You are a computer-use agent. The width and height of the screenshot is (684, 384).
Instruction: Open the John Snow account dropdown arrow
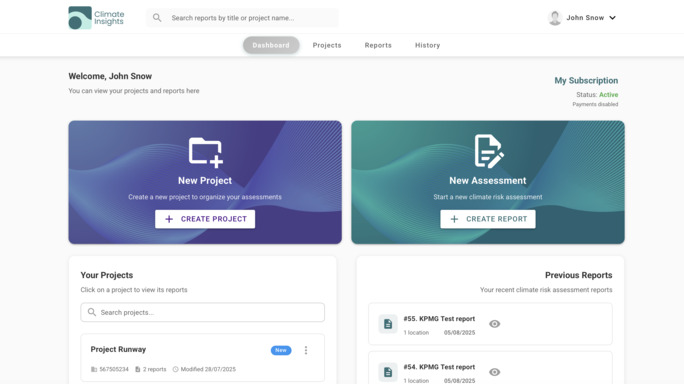(612, 18)
